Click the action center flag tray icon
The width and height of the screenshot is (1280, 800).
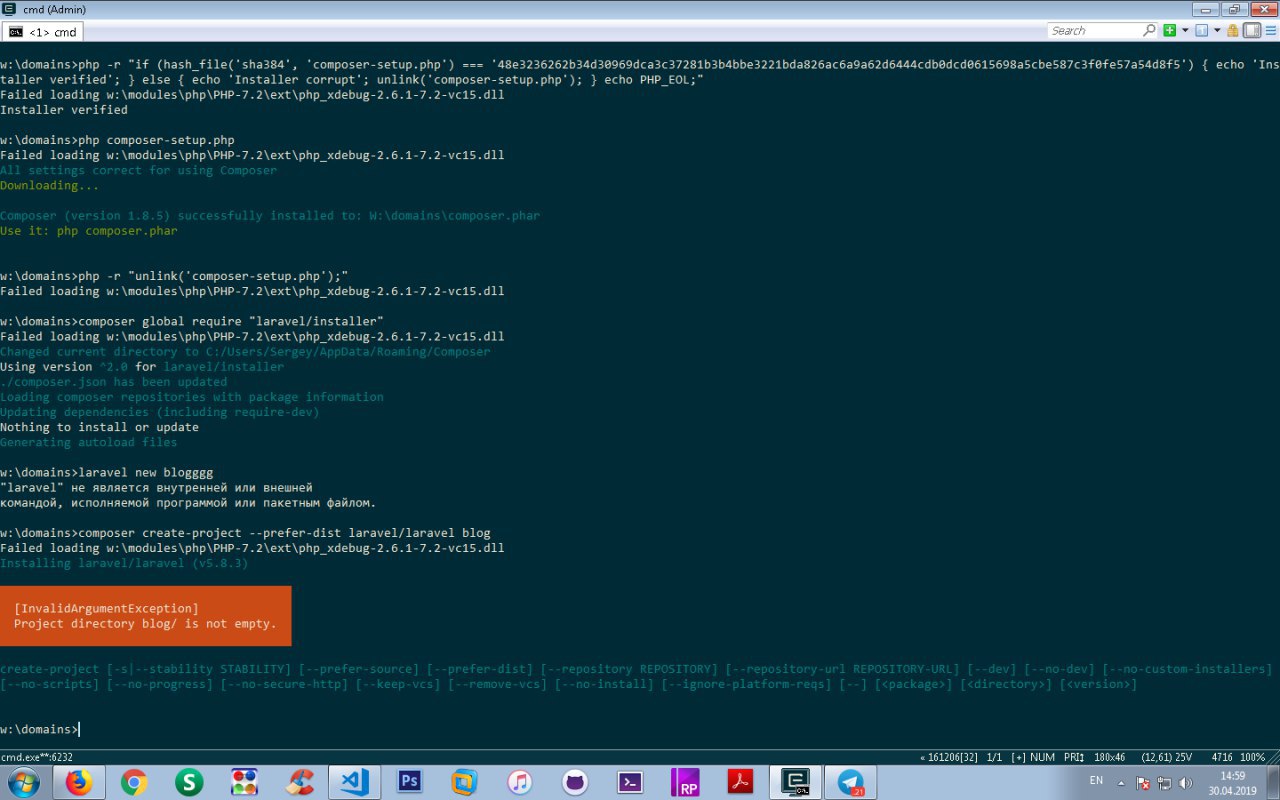(1145, 783)
